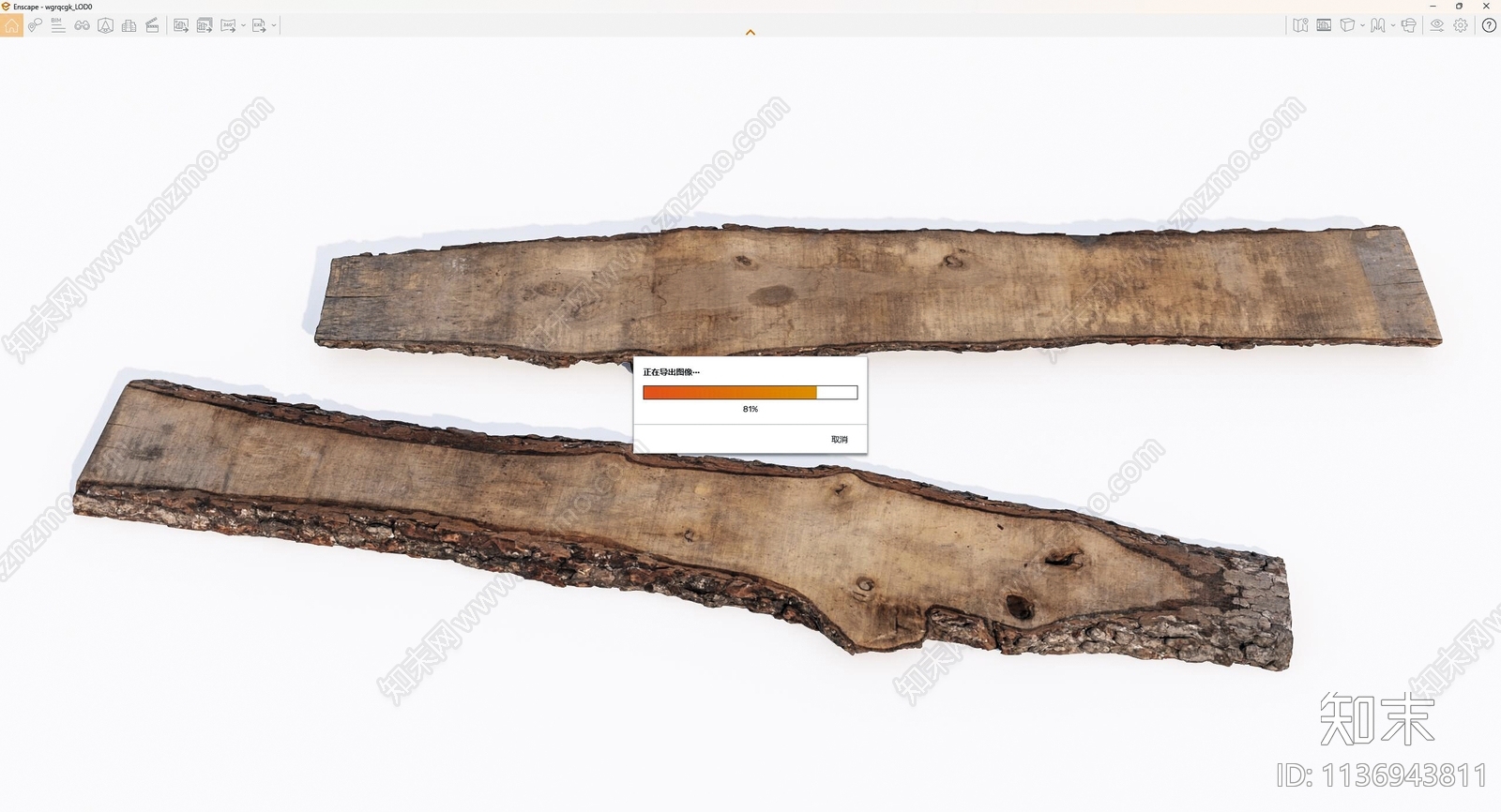Image resolution: width=1501 pixels, height=812 pixels.
Task: Click the 81% progress text
Action: coord(750,409)
